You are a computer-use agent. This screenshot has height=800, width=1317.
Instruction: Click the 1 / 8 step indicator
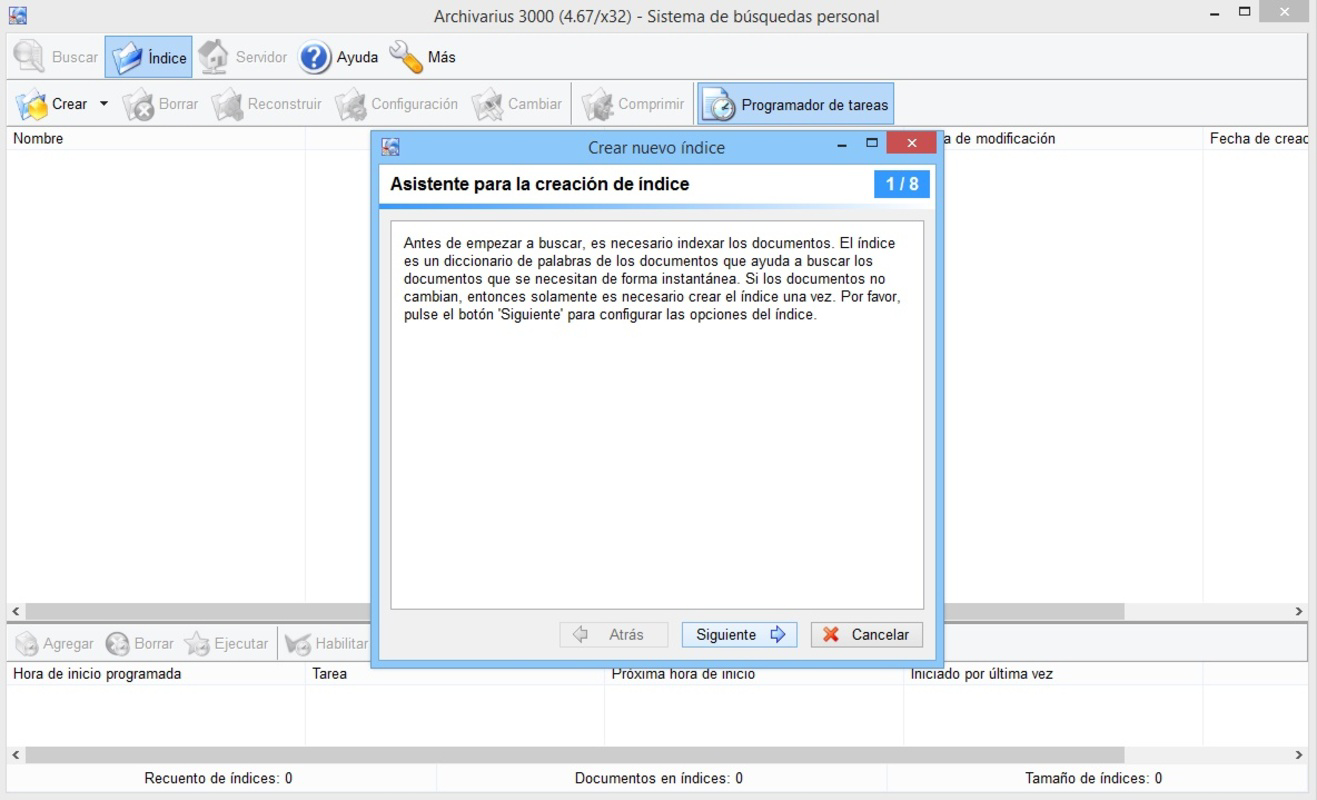[902, 184]
